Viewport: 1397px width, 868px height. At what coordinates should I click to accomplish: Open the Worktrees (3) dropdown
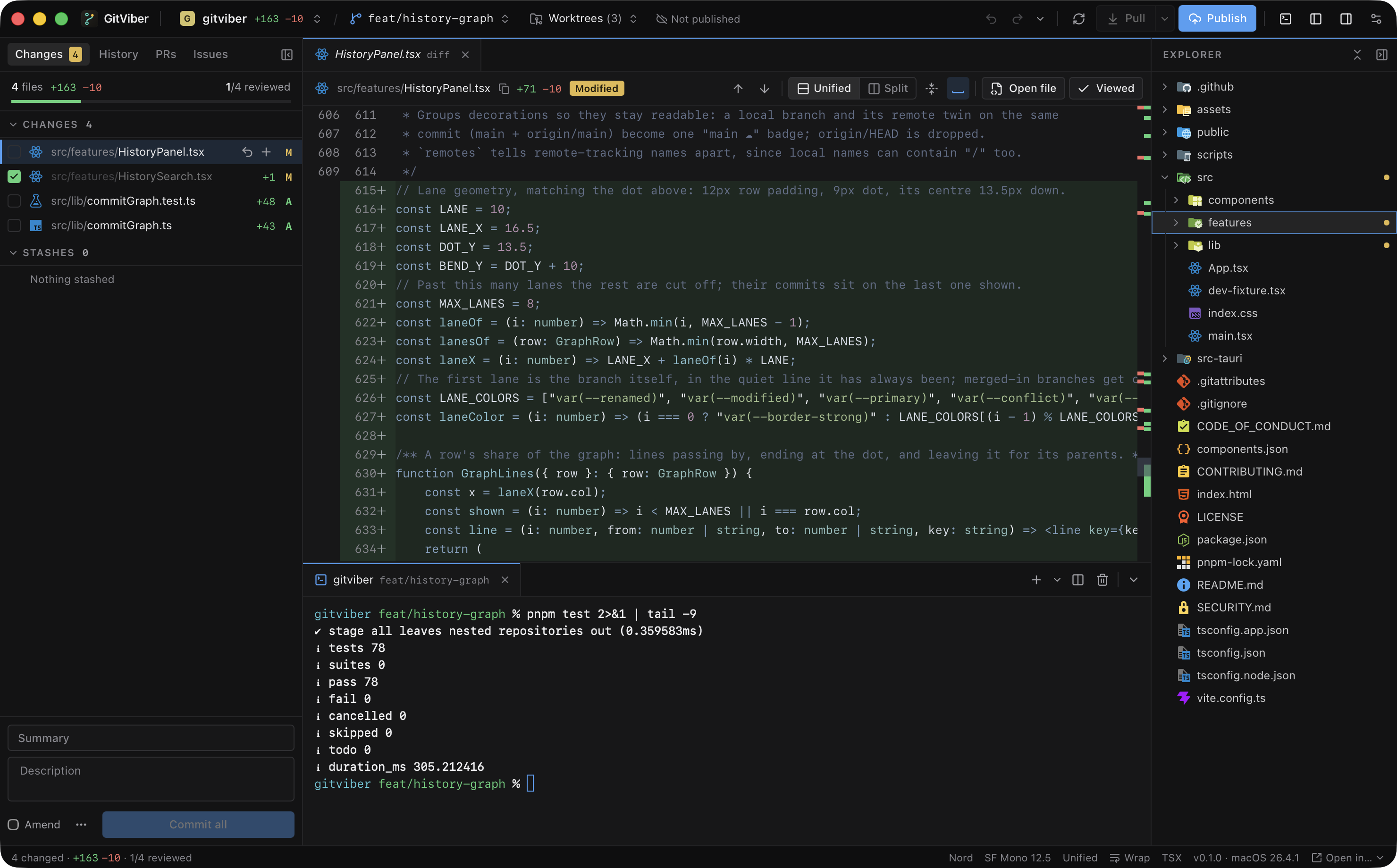[583, 19]
